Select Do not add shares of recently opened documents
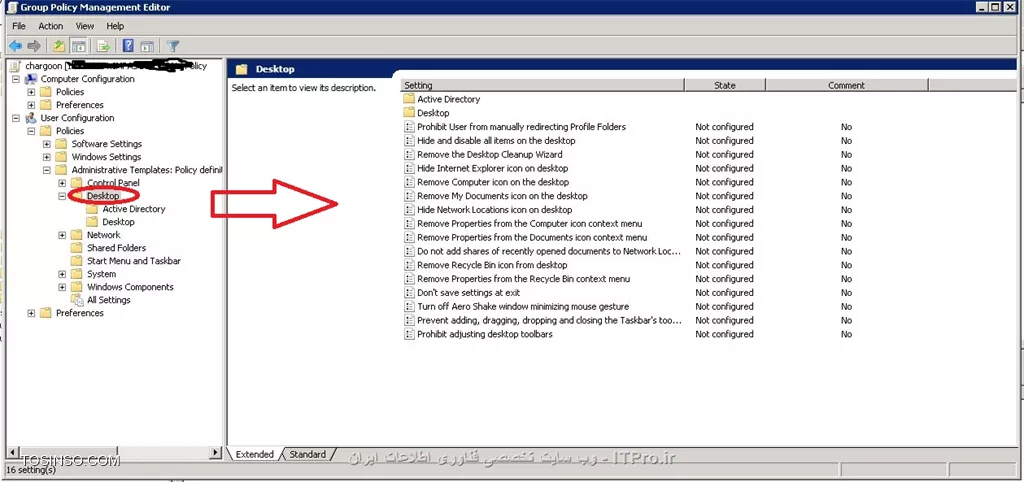Image resolution: width=1024 pixels, height=482 pixels. click(x=549, y=251)
